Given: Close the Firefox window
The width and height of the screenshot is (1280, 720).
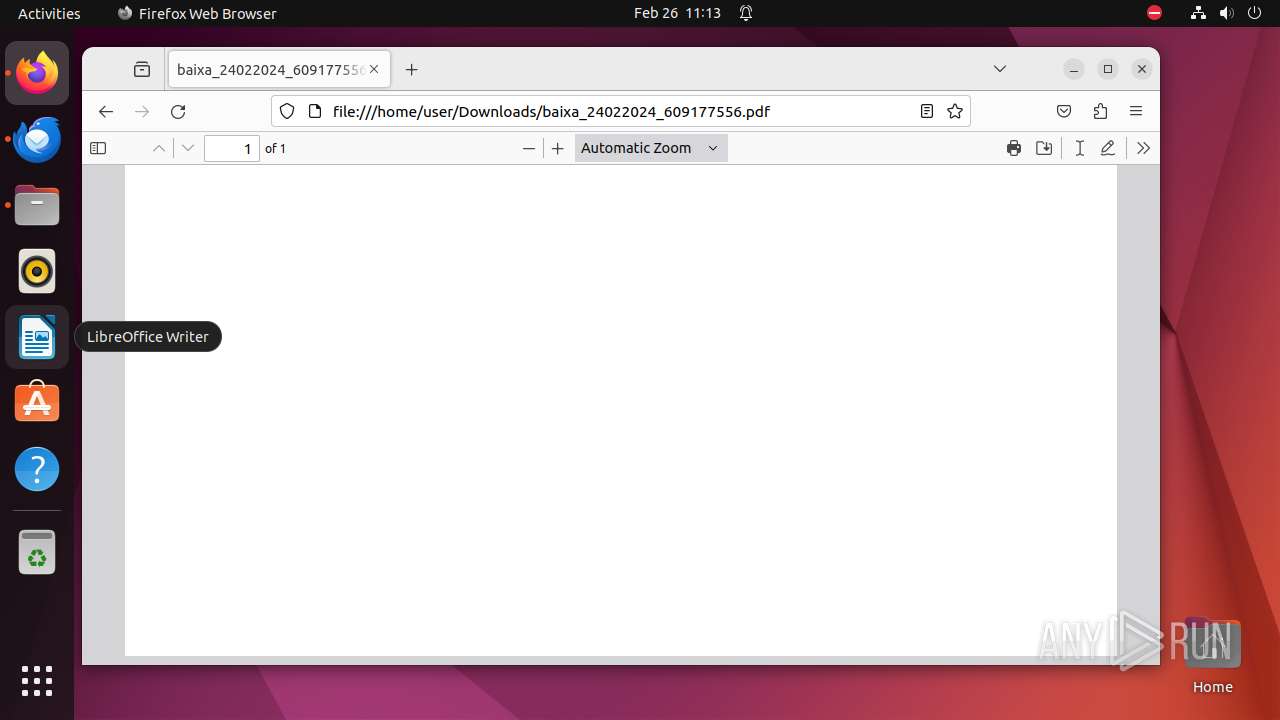Looking at the screenshot, I should point(1141,69).
